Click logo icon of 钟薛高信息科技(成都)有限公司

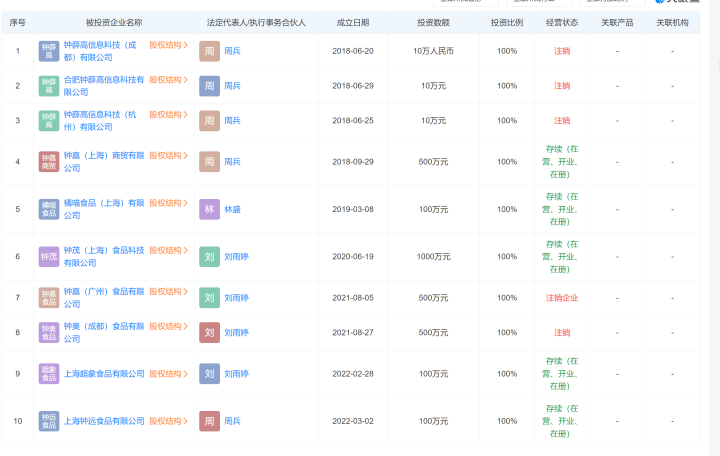(x=49, y=51)
